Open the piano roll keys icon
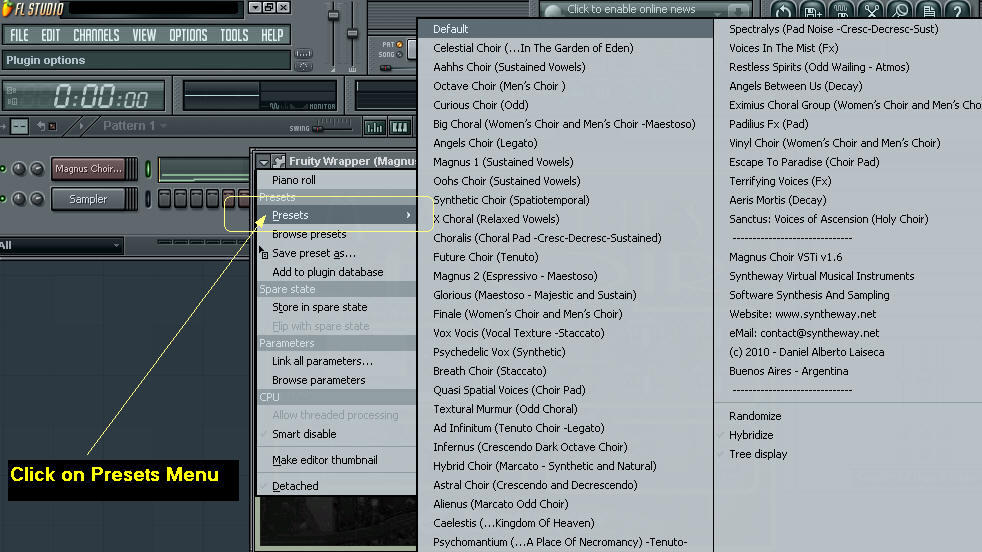This screenshot has height=552, width=982. (400, 128)
